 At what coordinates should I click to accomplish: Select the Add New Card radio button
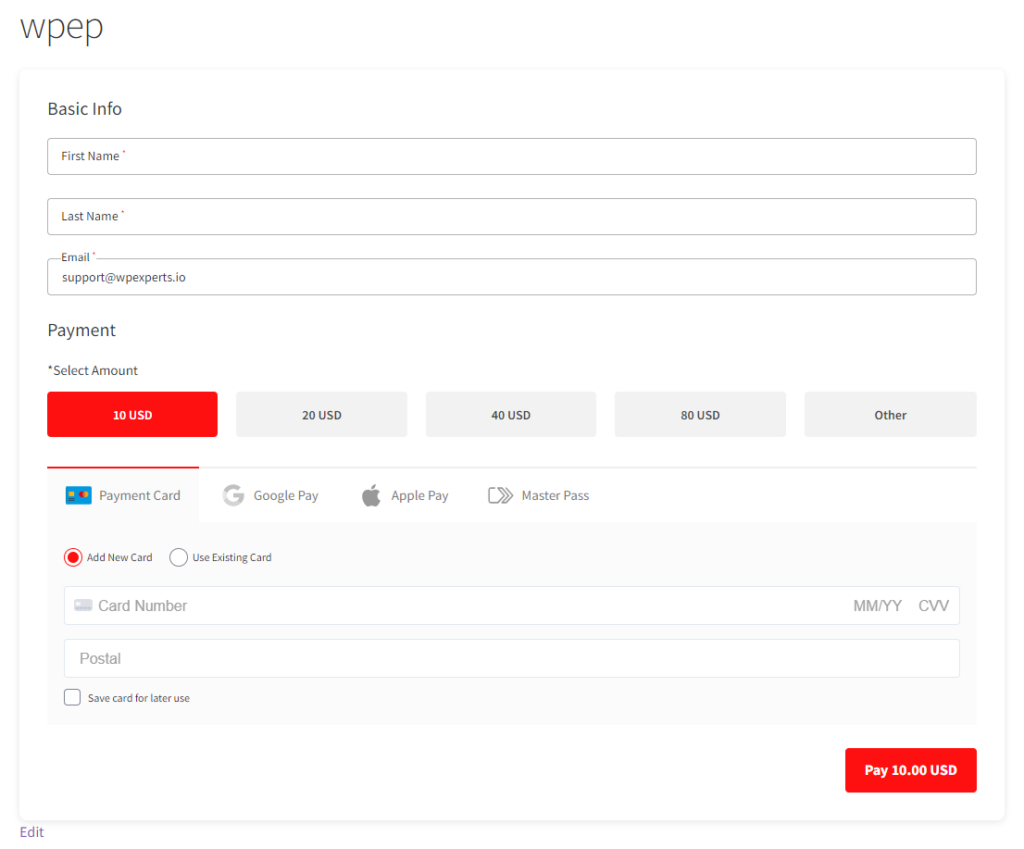72,557
